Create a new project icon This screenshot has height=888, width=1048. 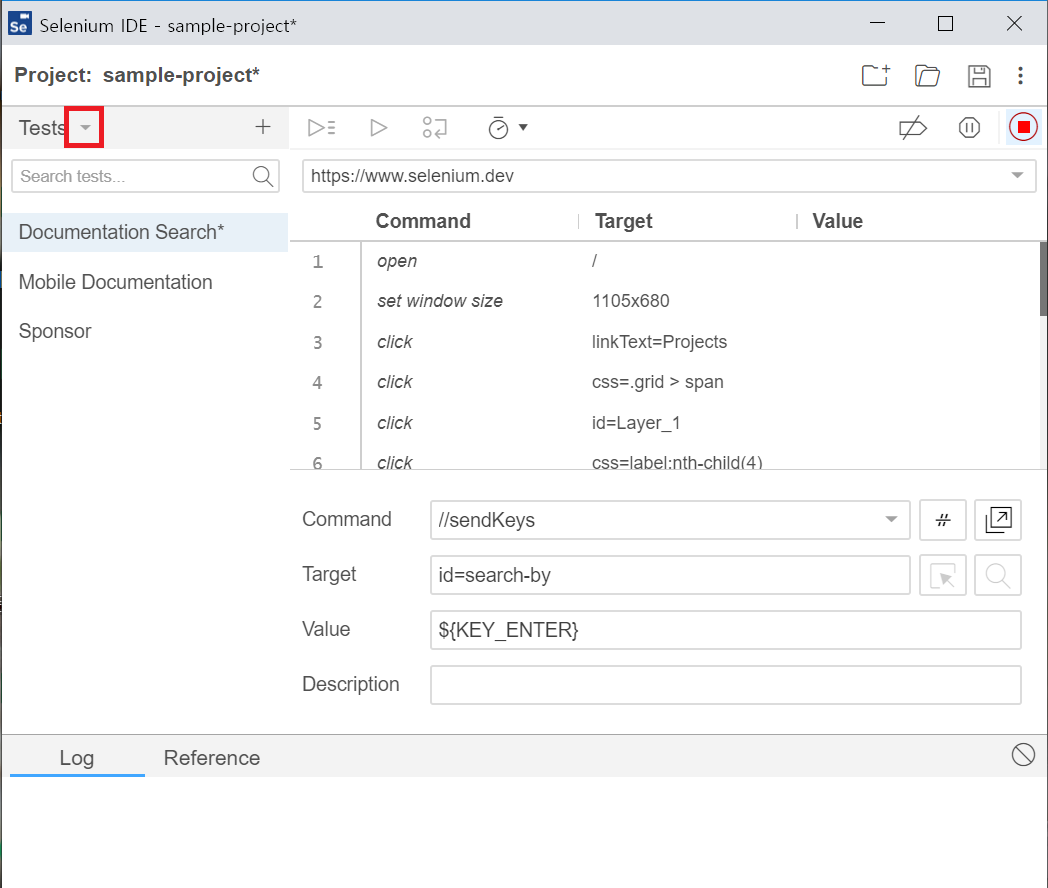click(x=875, y=76)
